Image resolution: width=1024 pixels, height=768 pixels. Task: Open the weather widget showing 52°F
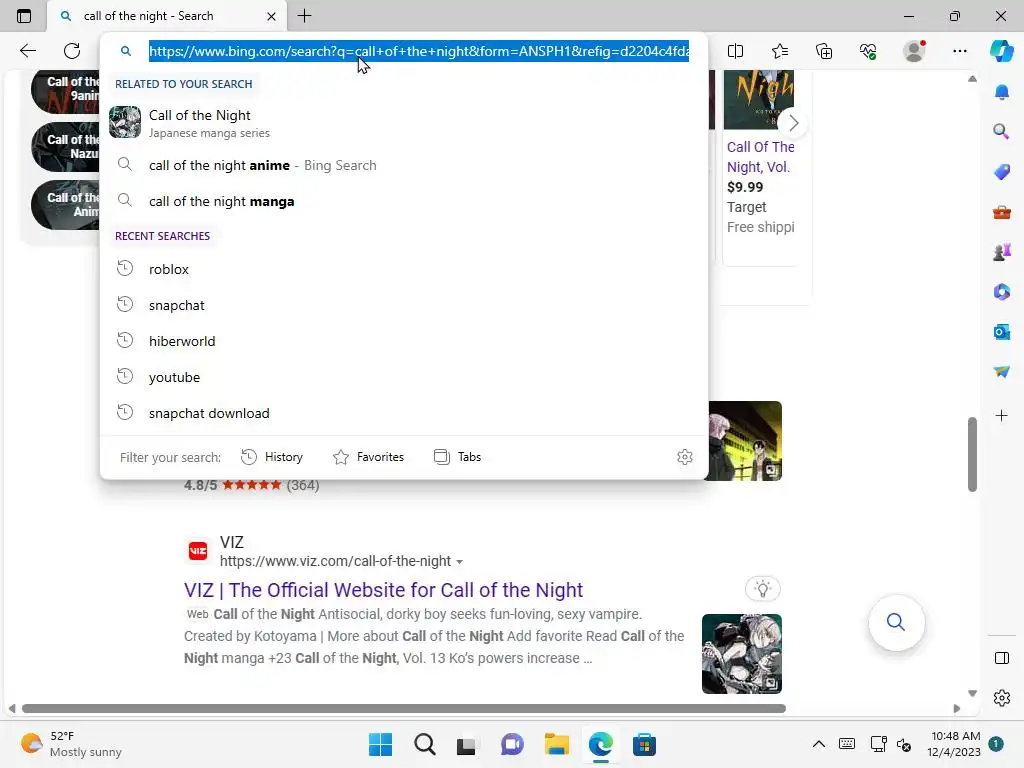click(71, 744)
